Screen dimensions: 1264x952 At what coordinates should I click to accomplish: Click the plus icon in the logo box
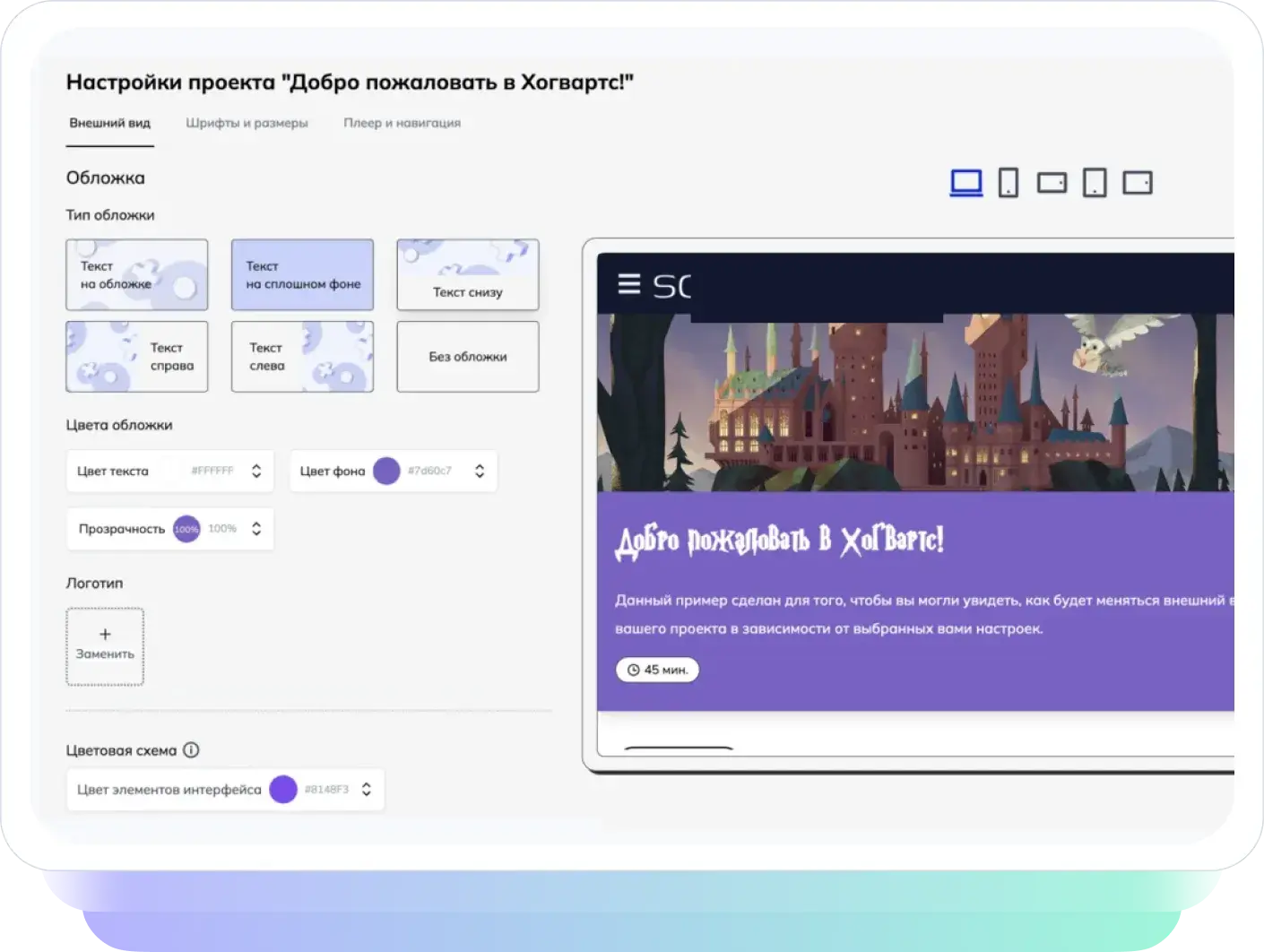(105, 634)
